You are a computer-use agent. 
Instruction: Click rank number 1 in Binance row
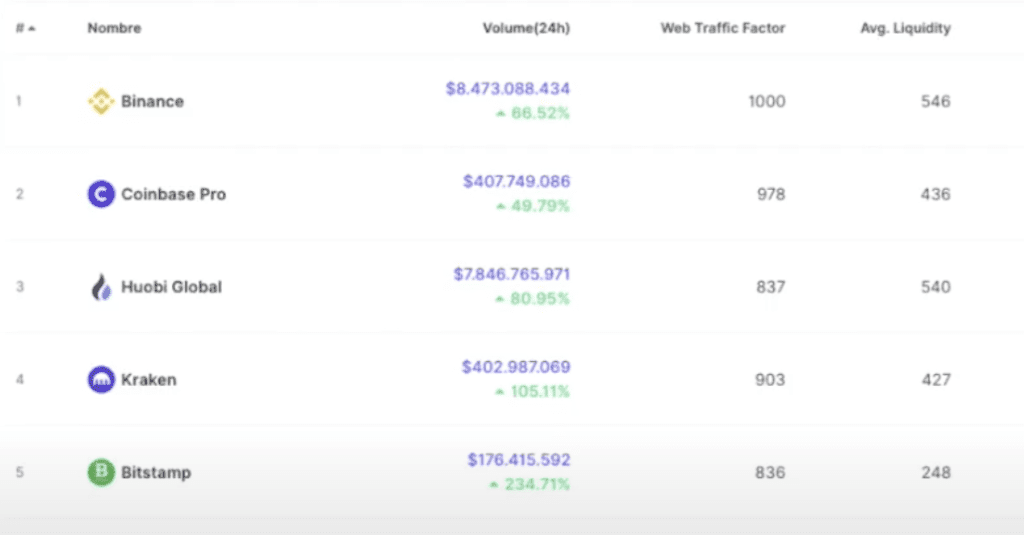point(19,101)
